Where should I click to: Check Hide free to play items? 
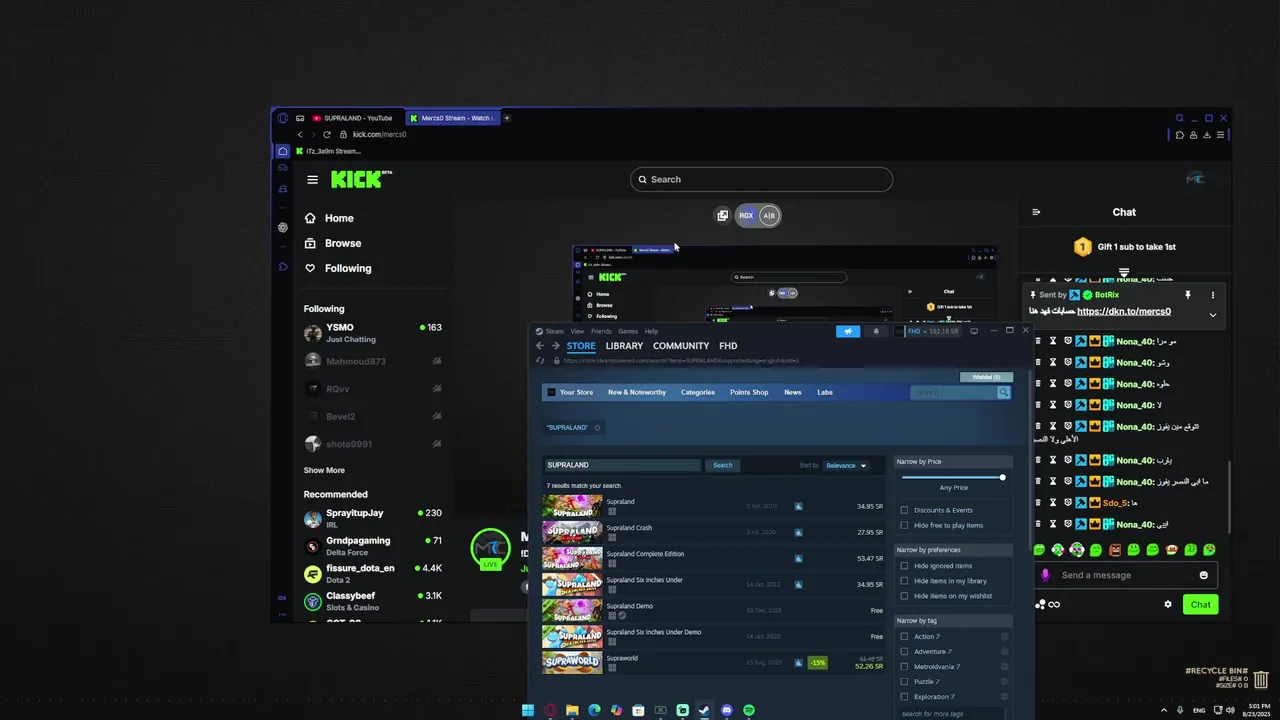pos(904,525)
